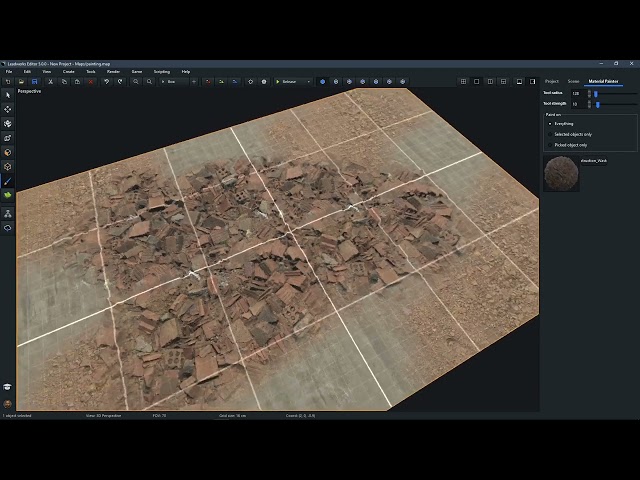Screen dimensions: 640x480
Task: Click the Material Painter tab
Action: [603, 81]
